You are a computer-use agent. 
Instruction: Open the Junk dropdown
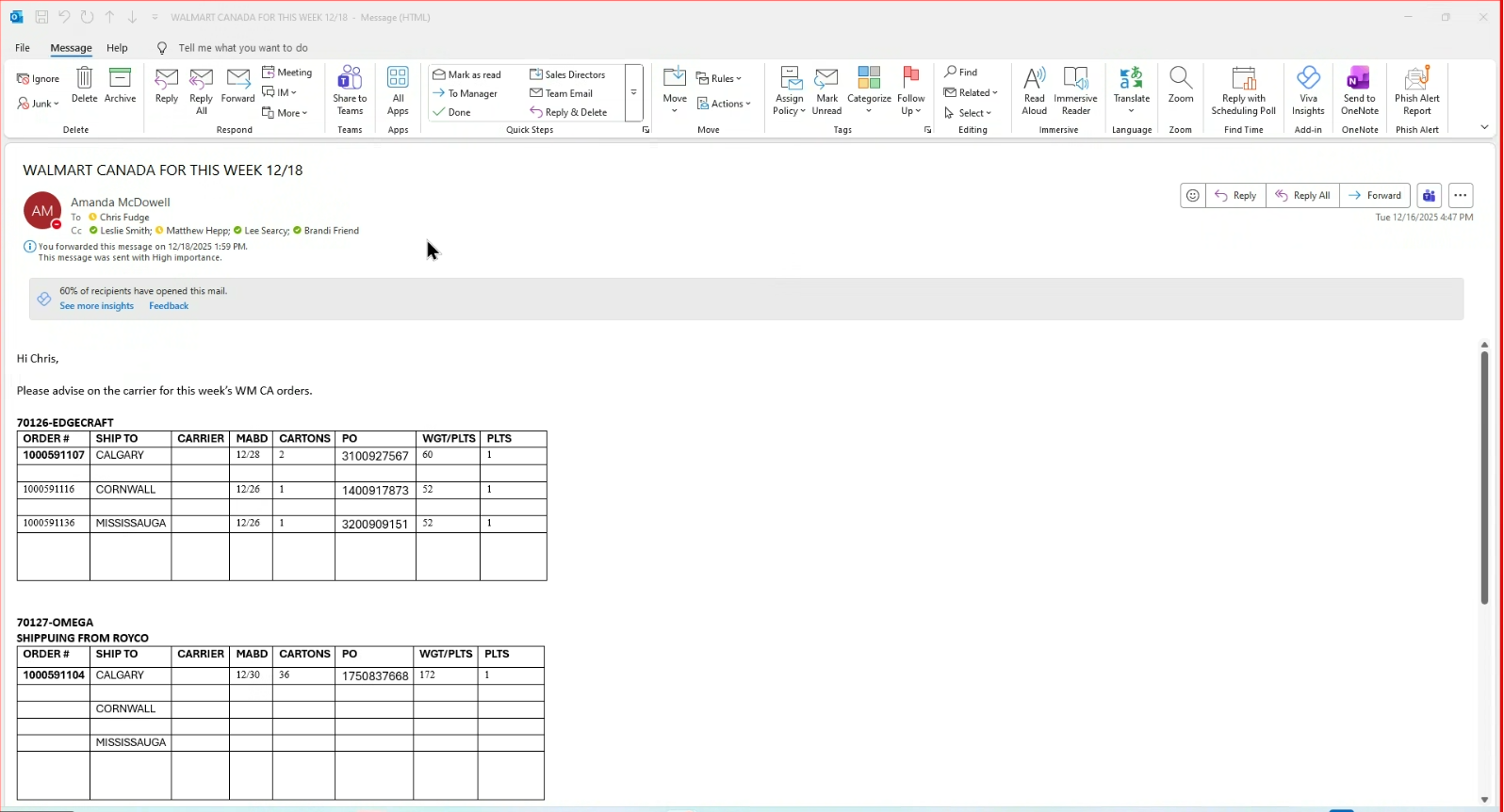tap(39, 104)
